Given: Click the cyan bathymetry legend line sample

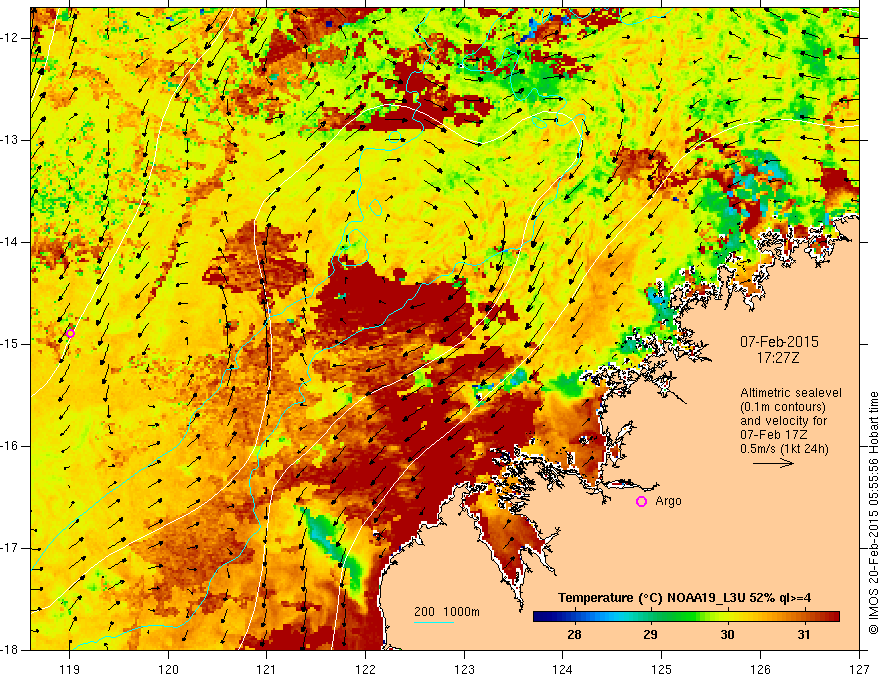Looking at the screenshot, I should point(434,622).
